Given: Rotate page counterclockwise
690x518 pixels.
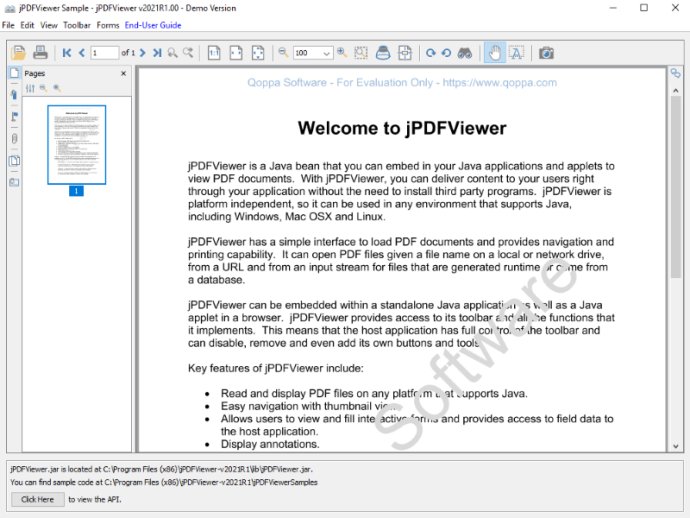Looking at the screenshot, I should [446, 53].
